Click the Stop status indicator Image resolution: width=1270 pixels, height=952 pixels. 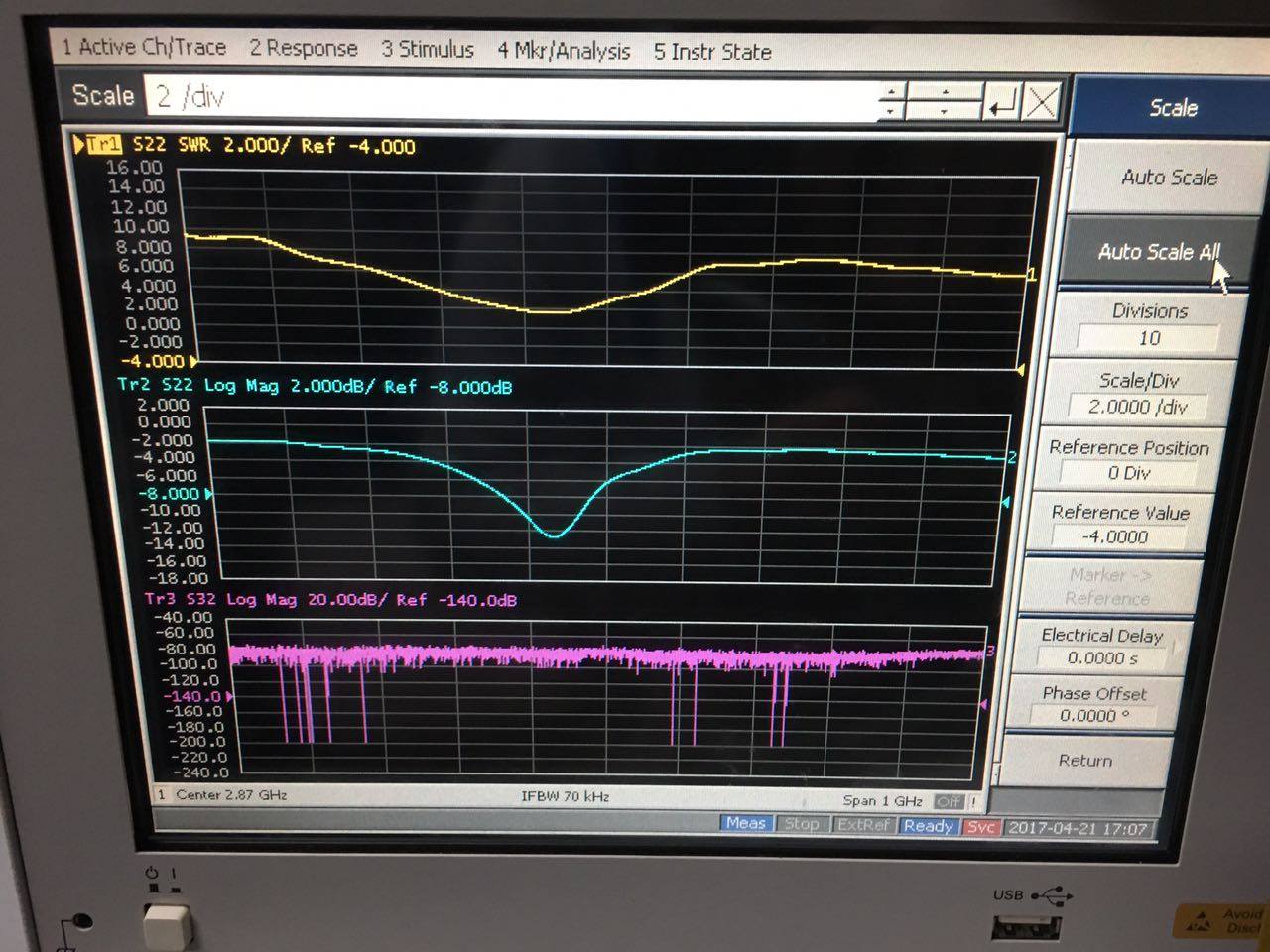tap(801, 825)
